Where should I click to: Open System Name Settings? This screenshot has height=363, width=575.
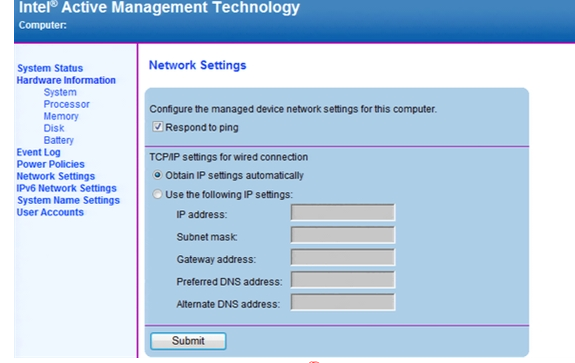[x=68, y=201]
